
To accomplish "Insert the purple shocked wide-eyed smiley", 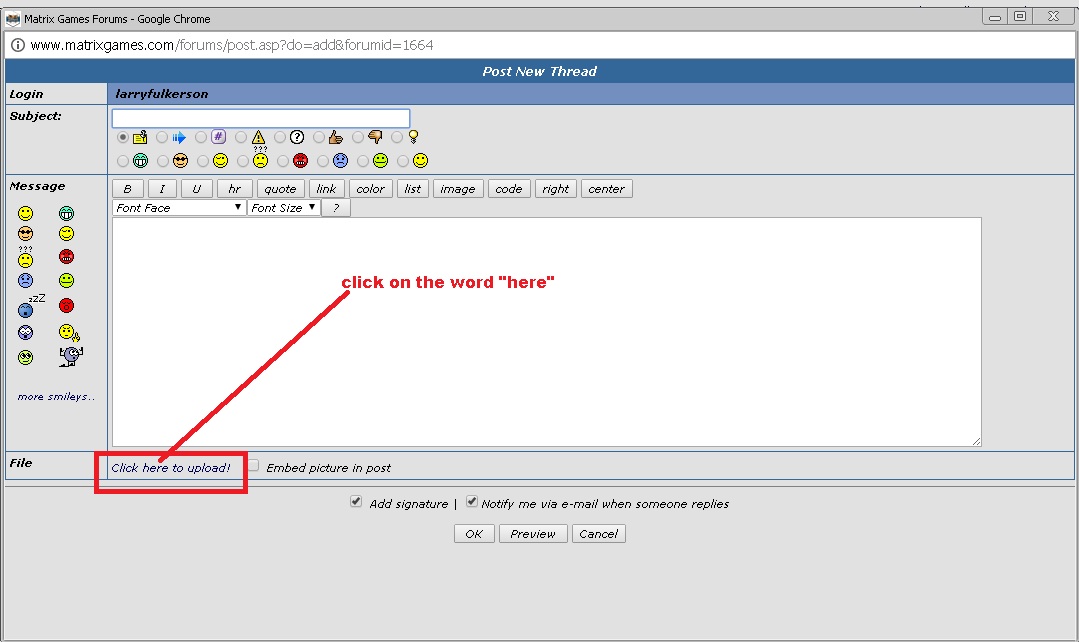I will 25,333.
